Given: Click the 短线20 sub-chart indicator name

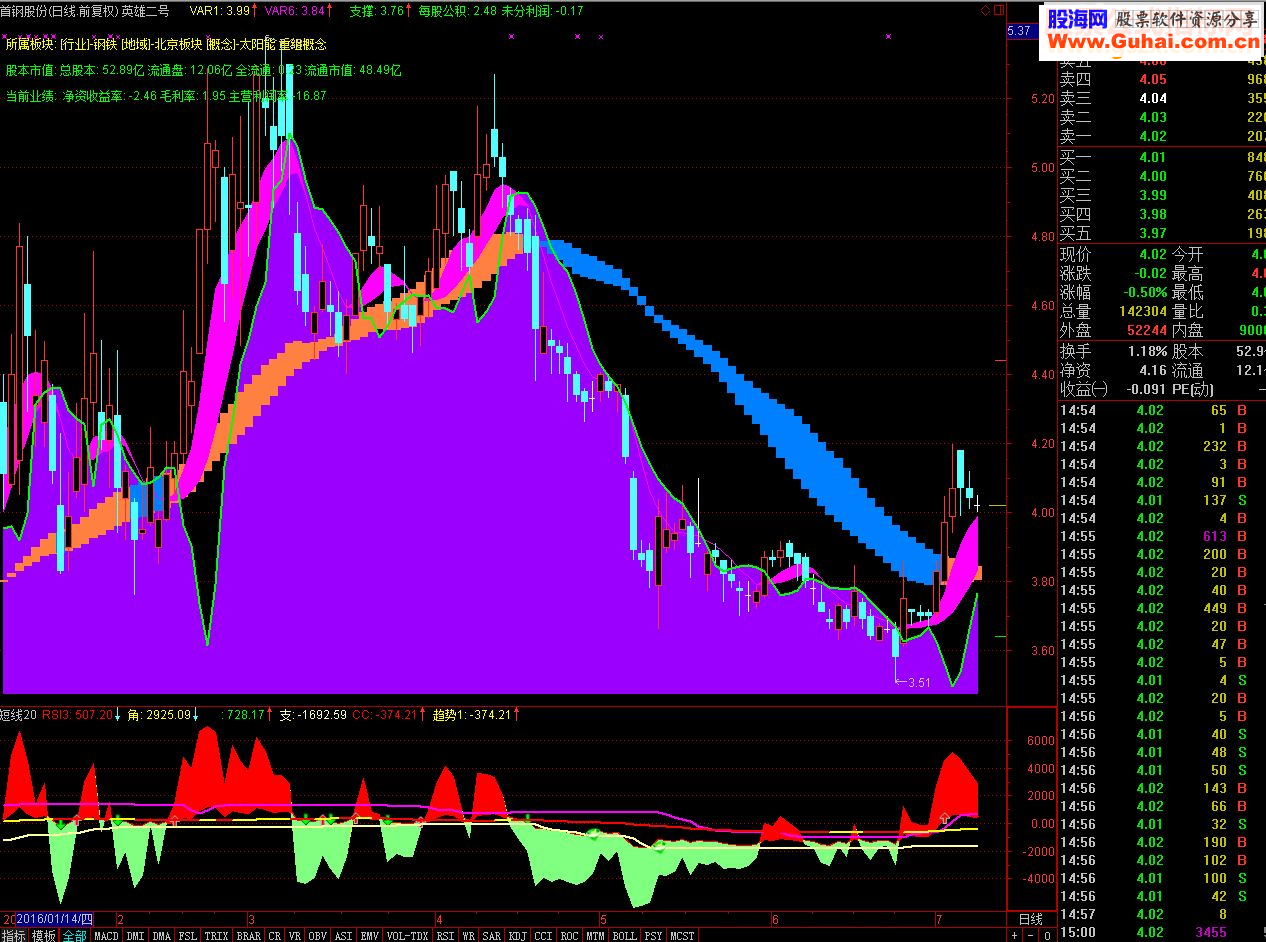Looking at the screenshot, I should (x=18, y=715).
